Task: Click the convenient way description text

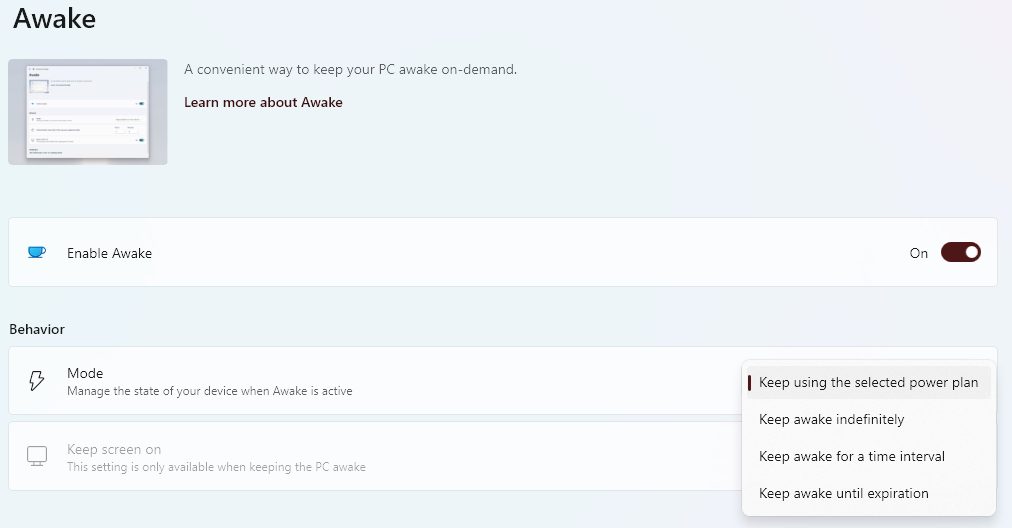Action: 350,70
